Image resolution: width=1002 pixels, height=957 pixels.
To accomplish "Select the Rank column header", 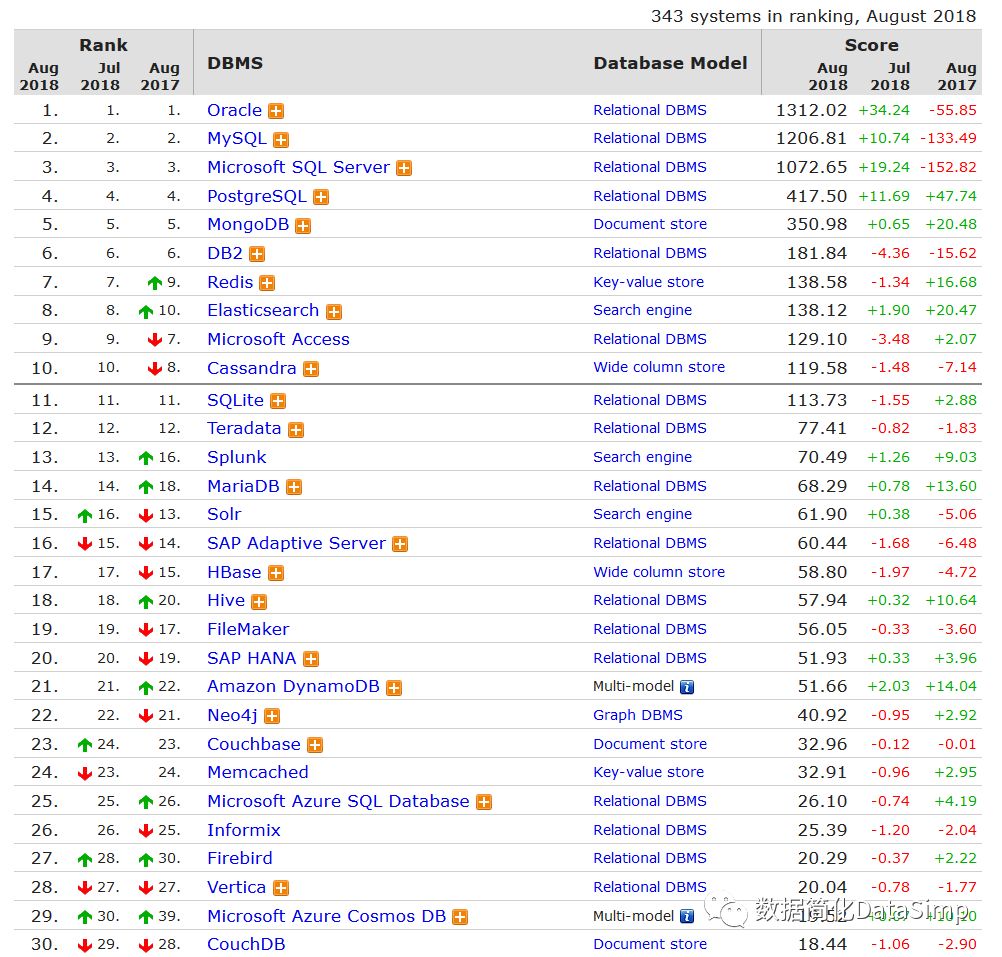I will point(104,45).
